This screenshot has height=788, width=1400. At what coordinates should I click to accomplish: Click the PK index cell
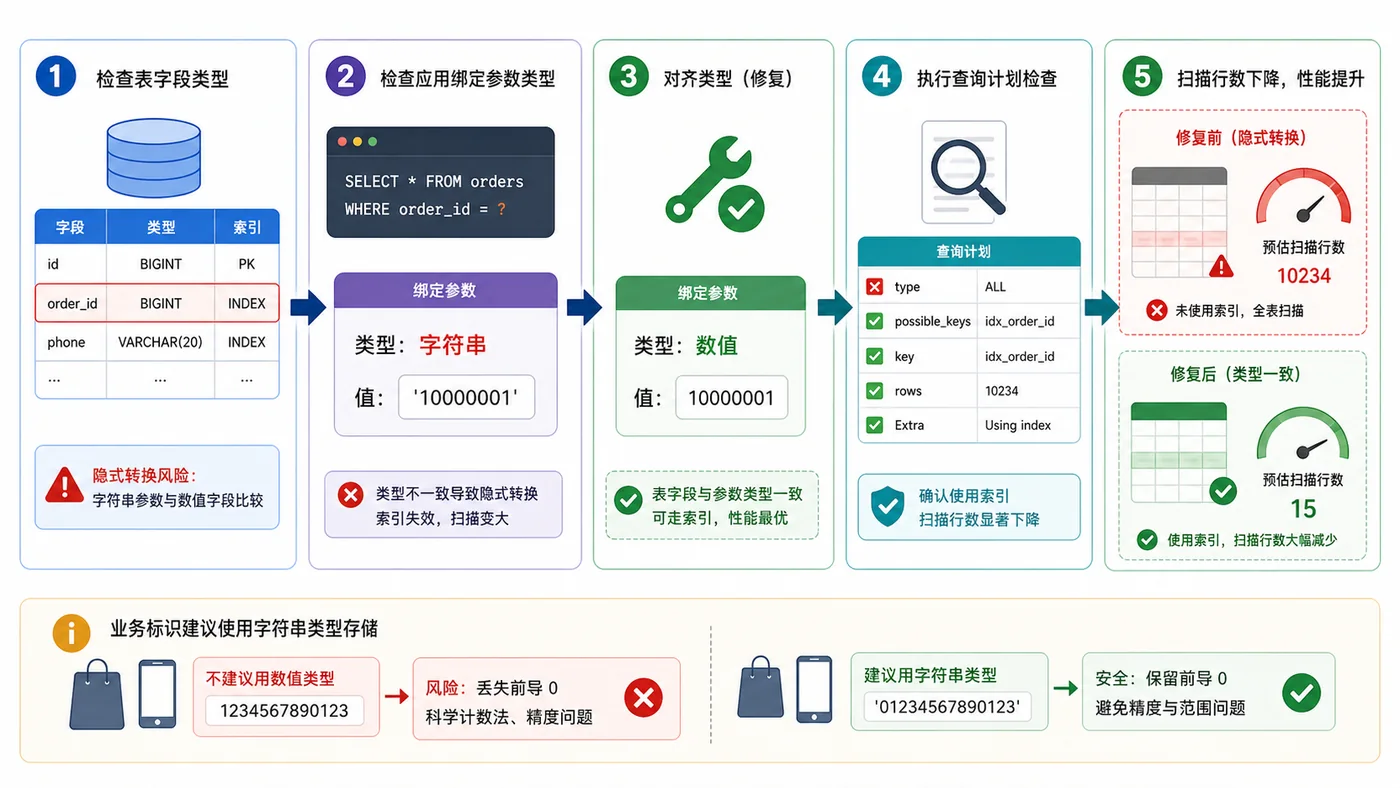pyautogui.click(x=247, y=265)
